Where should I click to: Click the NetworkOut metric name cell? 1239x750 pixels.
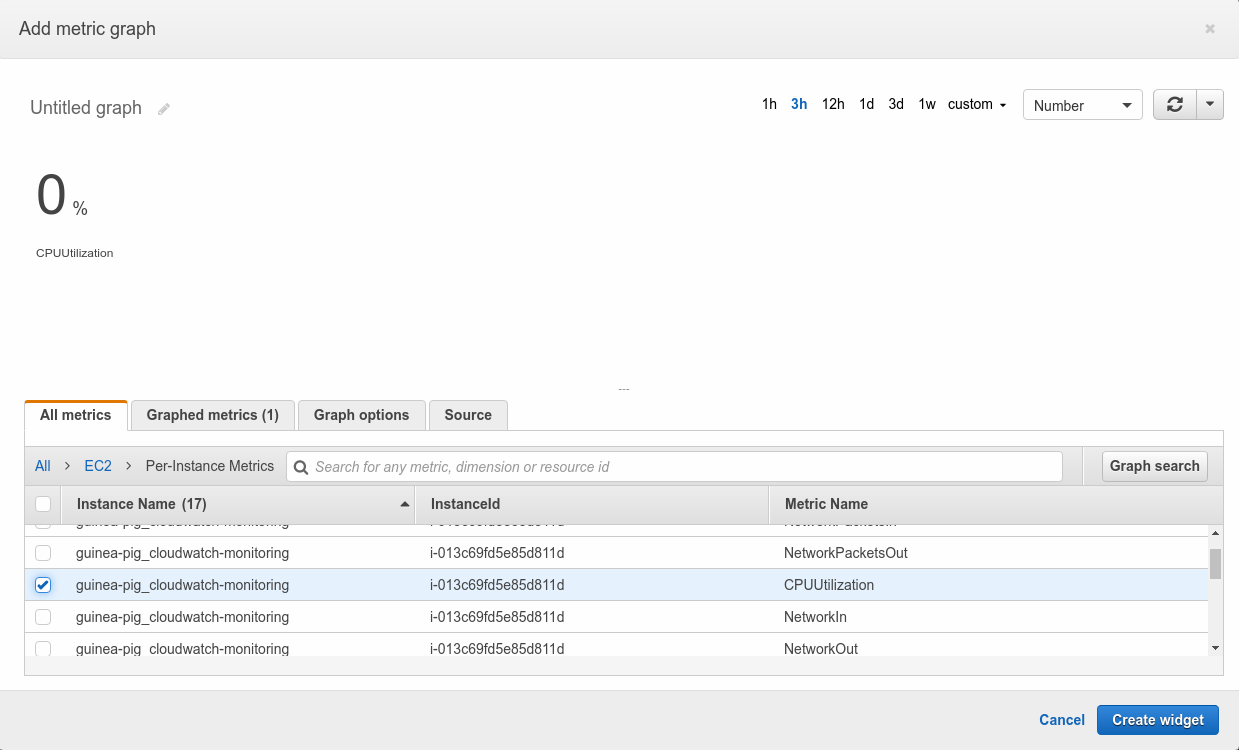click(821, 649)
